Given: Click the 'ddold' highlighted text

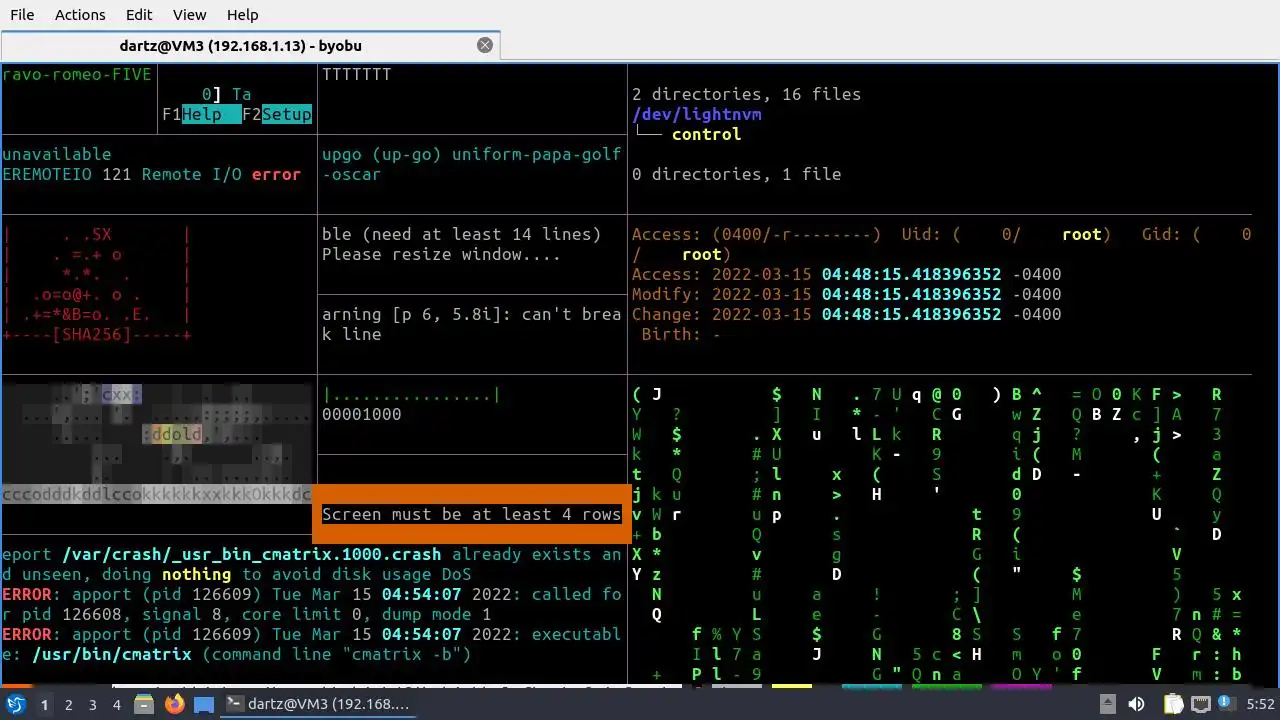Looking at the screenshot, I should (x=177, y=434).
